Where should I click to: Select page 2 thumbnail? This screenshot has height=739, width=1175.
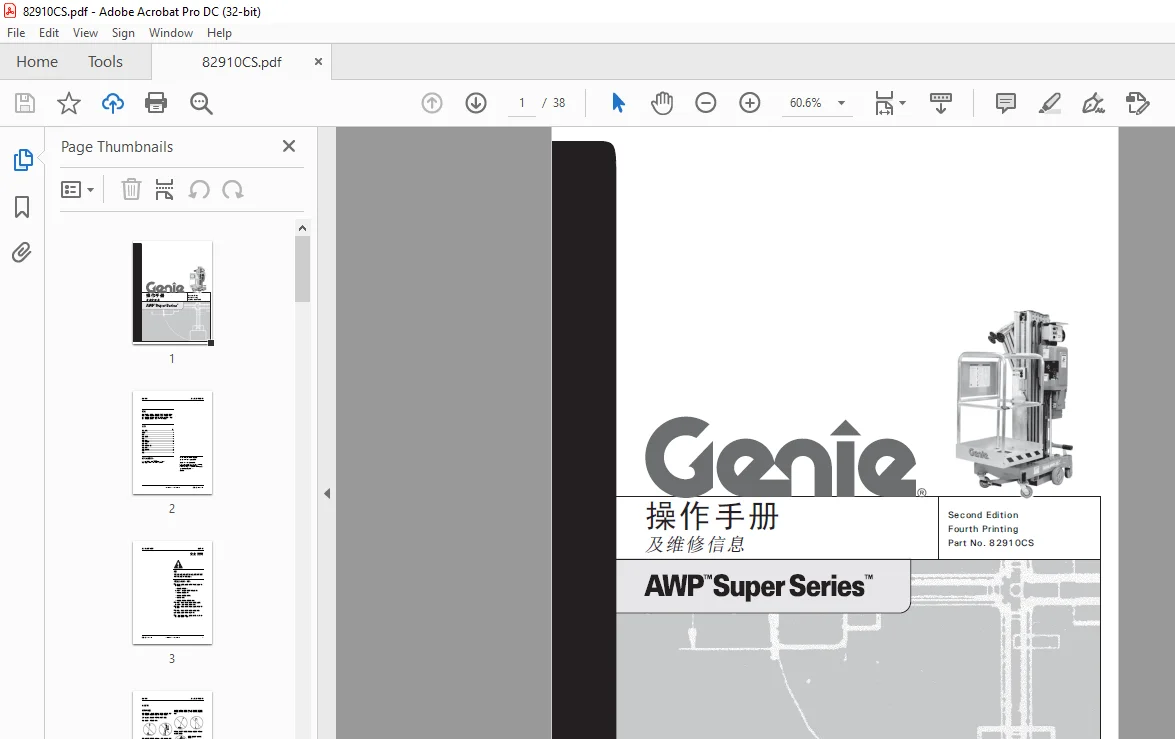click(172, 443)
